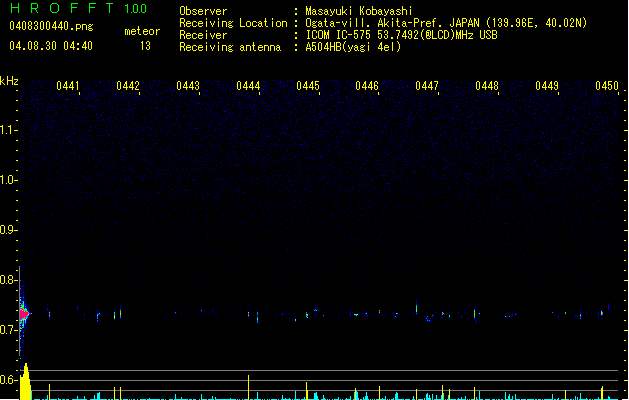Click the yellow spike below 0445
Viewport: 629px width, 400px height.
tap(306, 391)
